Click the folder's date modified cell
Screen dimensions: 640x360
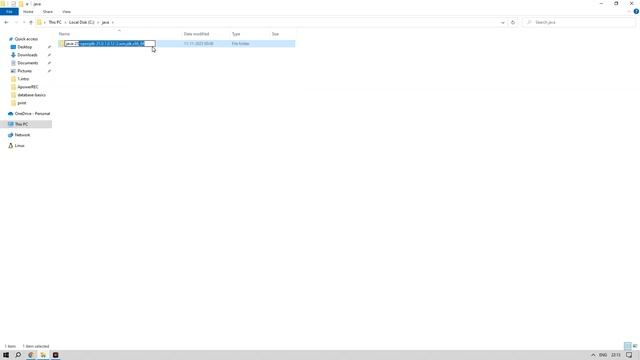point(198,44)
